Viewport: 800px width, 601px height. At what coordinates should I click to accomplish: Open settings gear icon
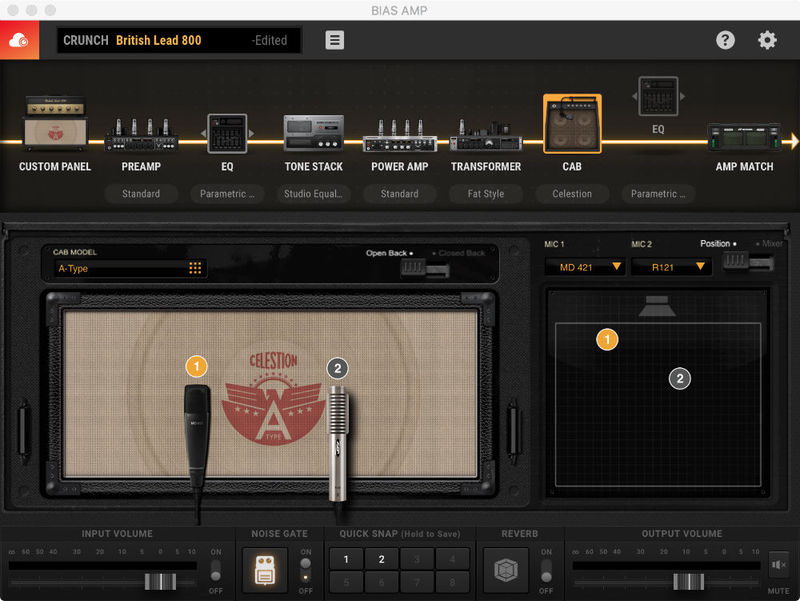767,40
